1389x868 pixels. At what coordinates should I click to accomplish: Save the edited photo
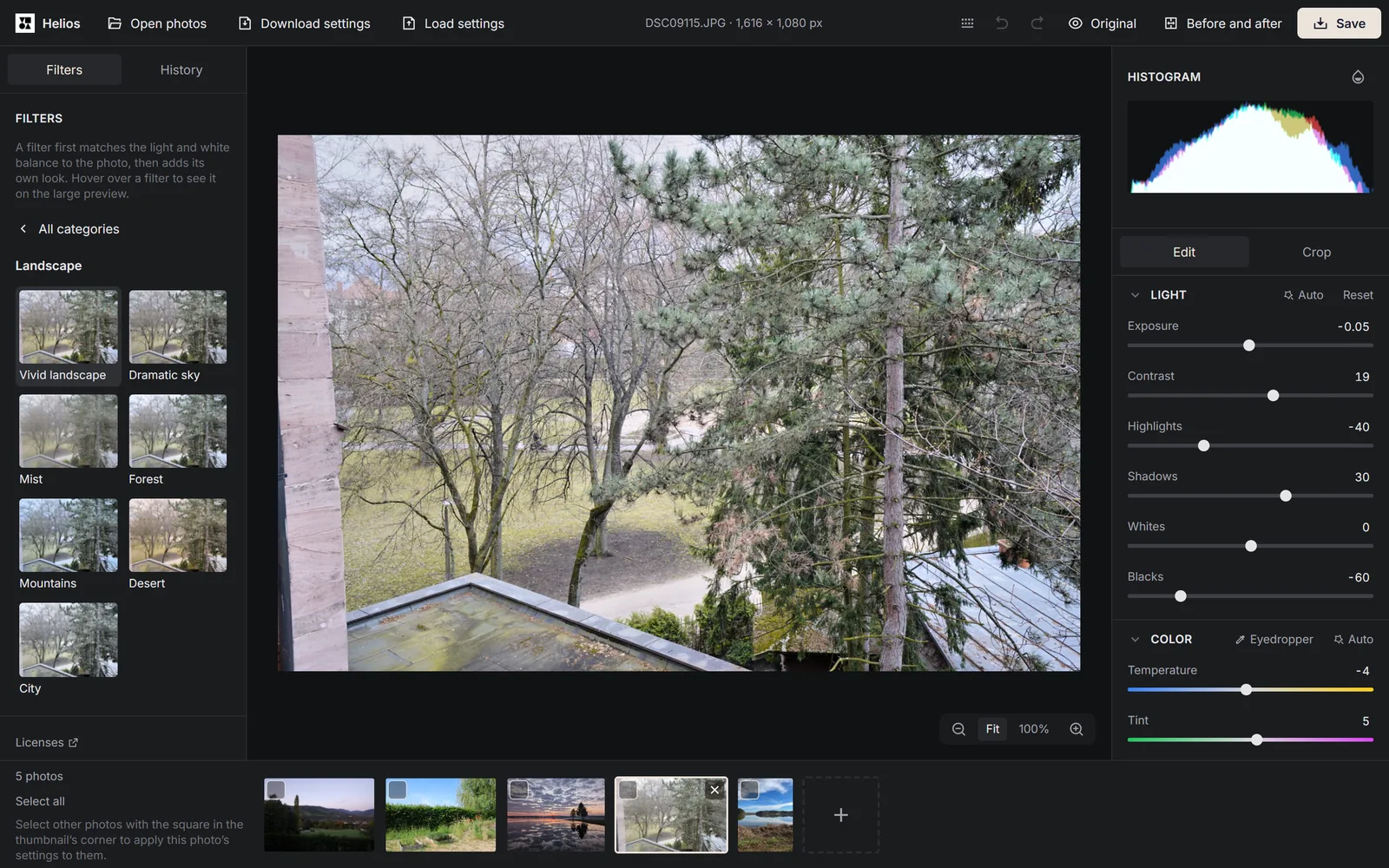pos(1339,23)
